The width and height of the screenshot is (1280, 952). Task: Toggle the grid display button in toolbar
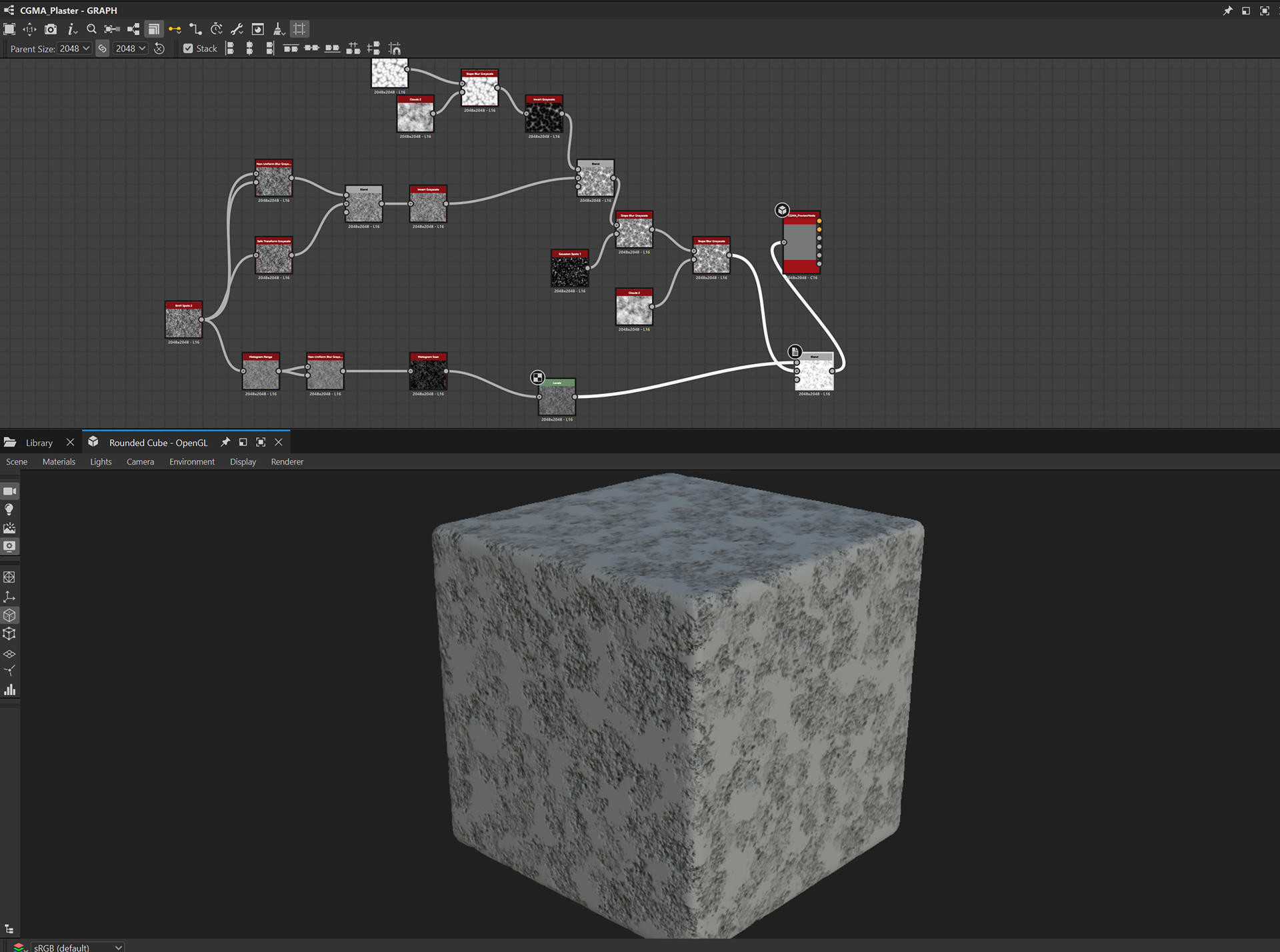pyautogui.click(x=299, y=29)
